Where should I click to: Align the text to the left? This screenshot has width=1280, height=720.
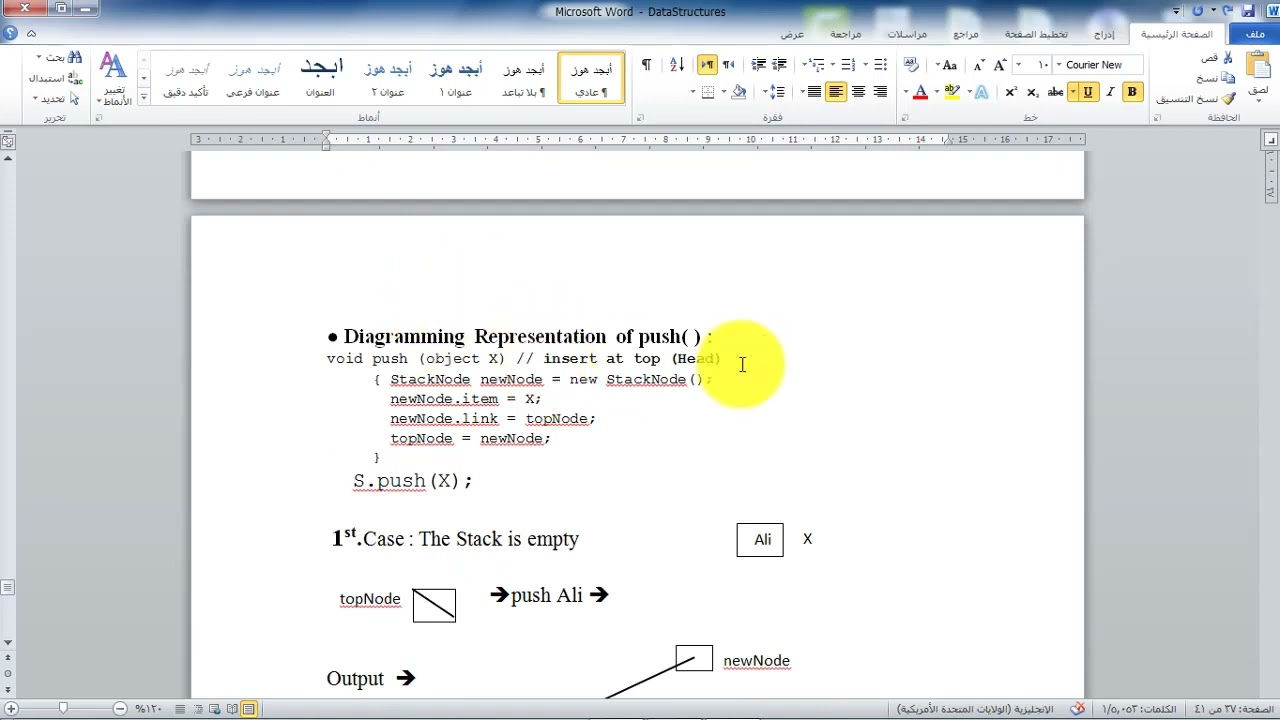tap(836, 92)
